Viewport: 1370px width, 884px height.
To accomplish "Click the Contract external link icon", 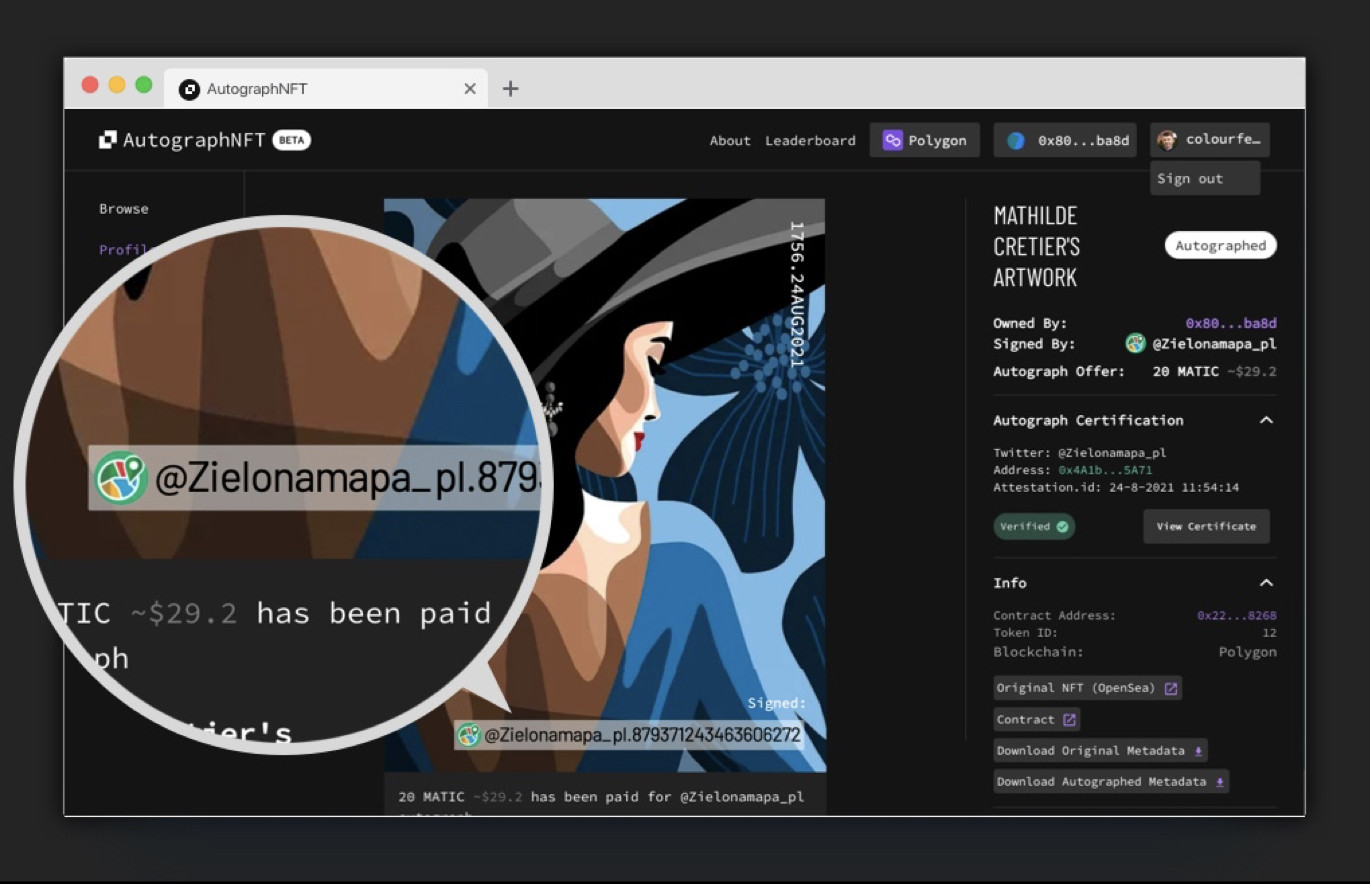I will click(x=1069, y=720).
